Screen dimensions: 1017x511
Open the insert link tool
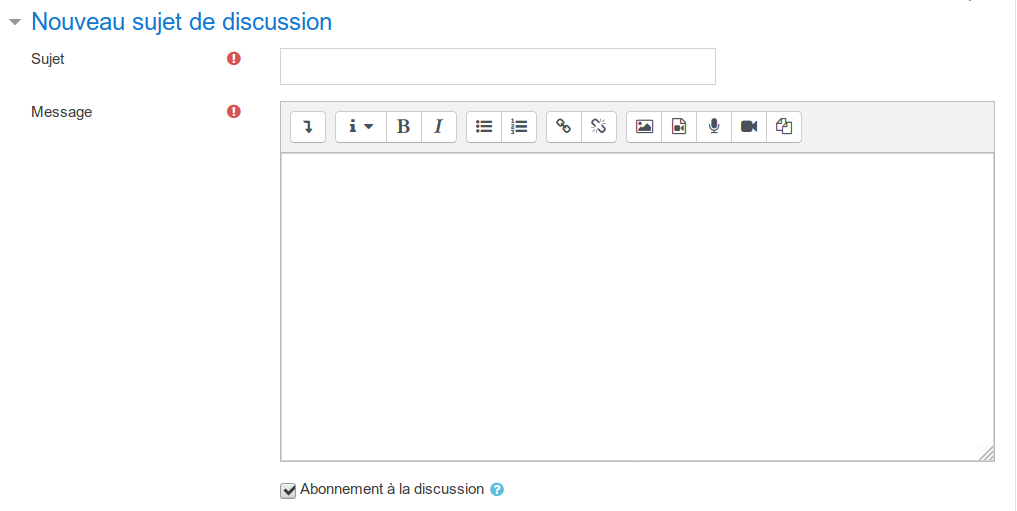pyautogui.click(x=564, y=126)
